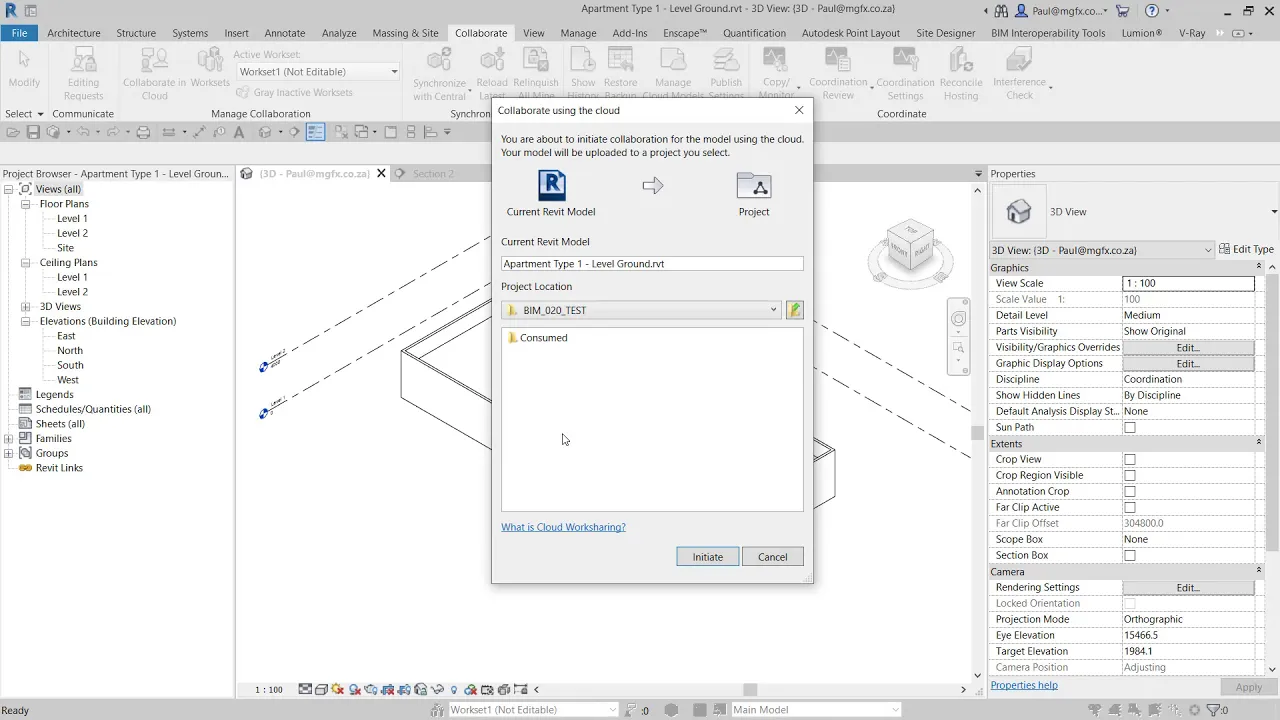The width and height of the screenshot is (1280, 720).
Task: Click the Initiate button
Action: click(708, 557)
